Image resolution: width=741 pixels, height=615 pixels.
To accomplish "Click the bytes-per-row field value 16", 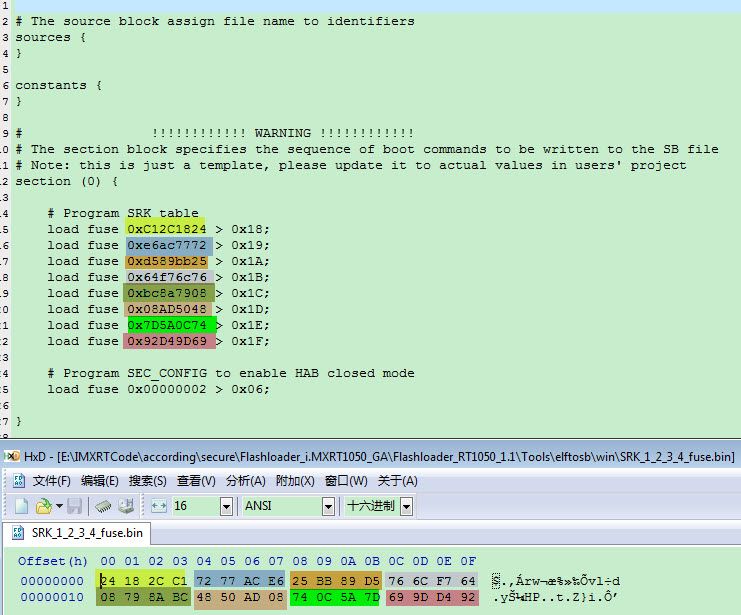I will click(180, 506).
